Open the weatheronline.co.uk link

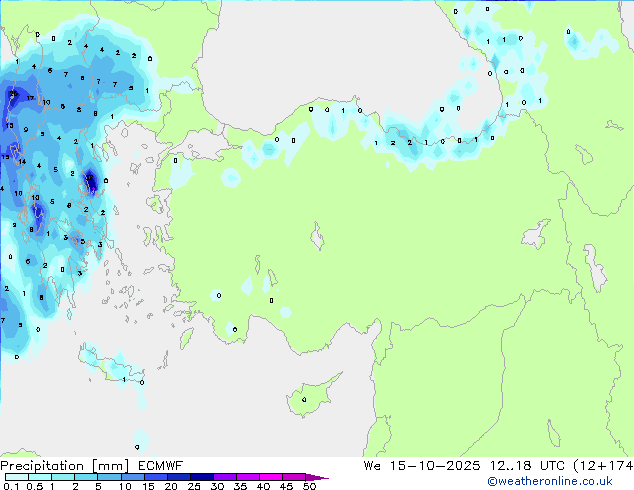(550, 481)
